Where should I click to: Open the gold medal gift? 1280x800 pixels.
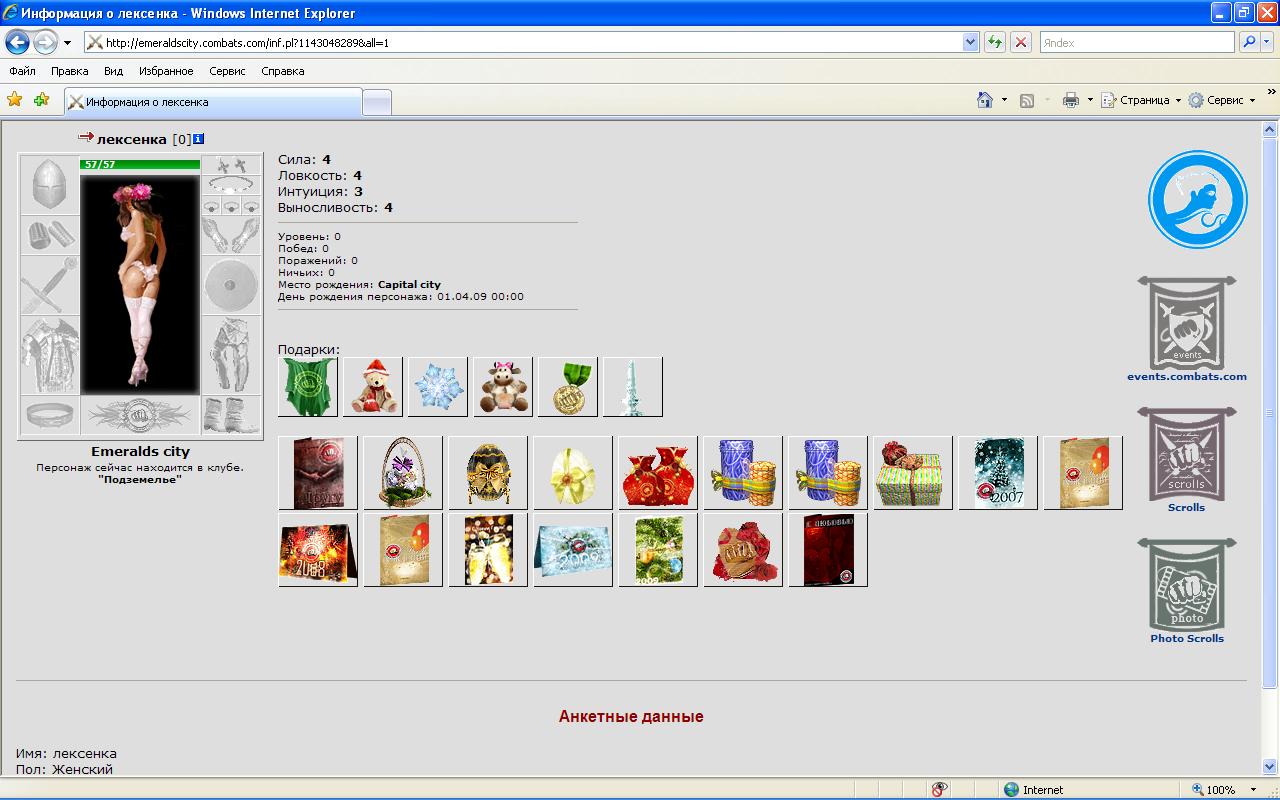pyautogui.click(x=568, y=386)
